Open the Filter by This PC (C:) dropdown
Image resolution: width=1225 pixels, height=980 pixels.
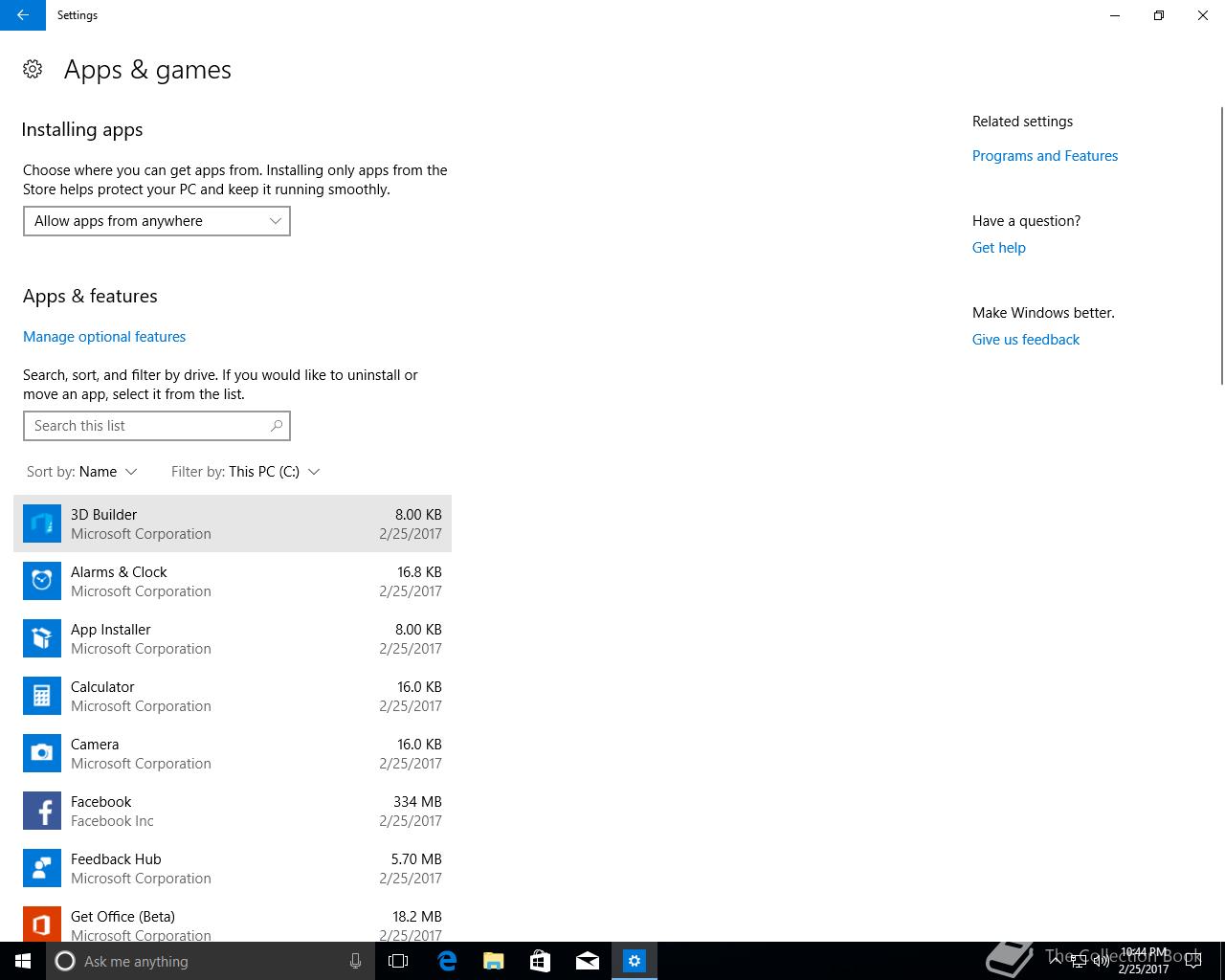(246, 472)
